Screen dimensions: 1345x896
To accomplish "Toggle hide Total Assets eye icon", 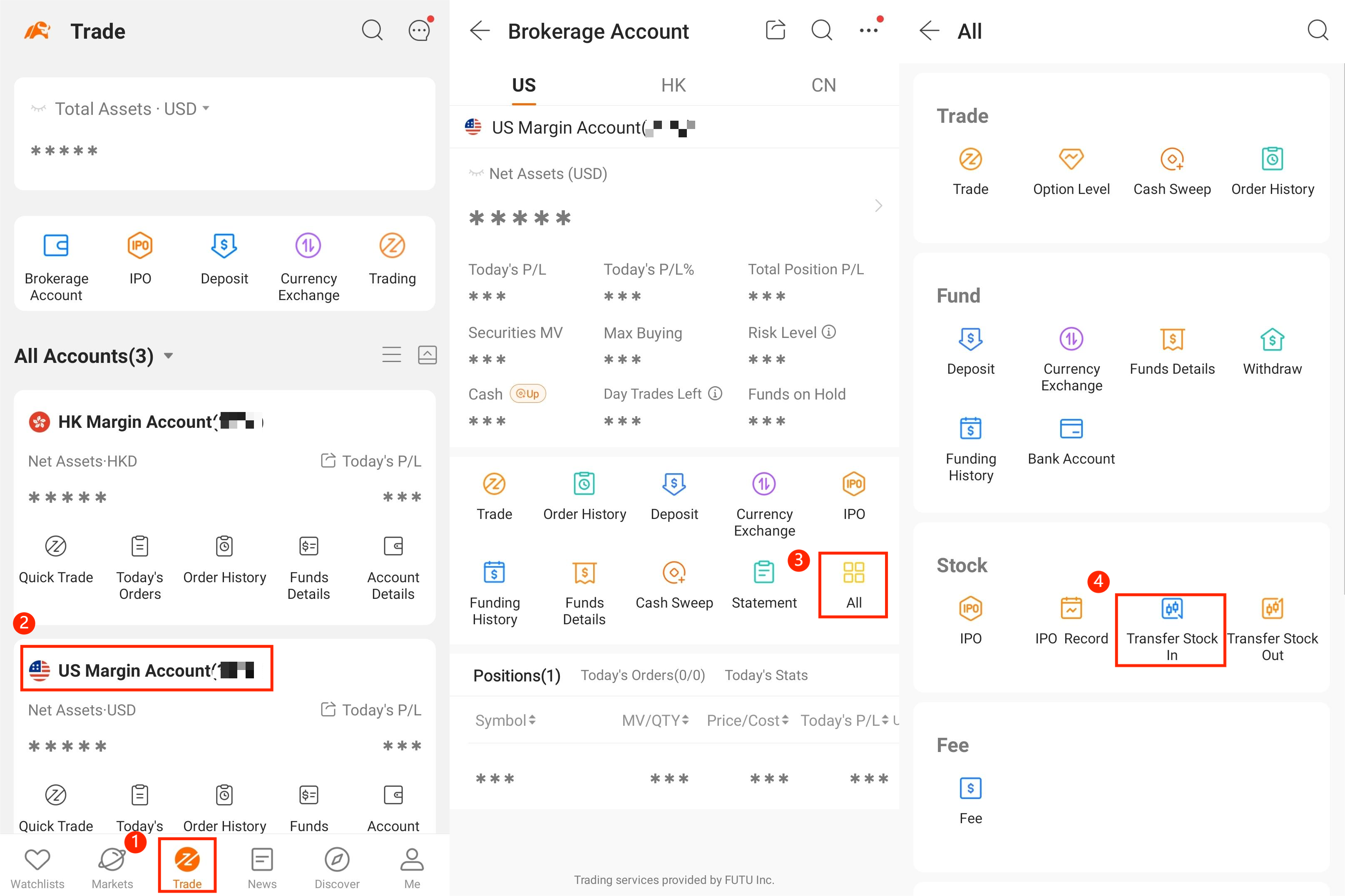I will pyautogui.click(x=38, y=109).
